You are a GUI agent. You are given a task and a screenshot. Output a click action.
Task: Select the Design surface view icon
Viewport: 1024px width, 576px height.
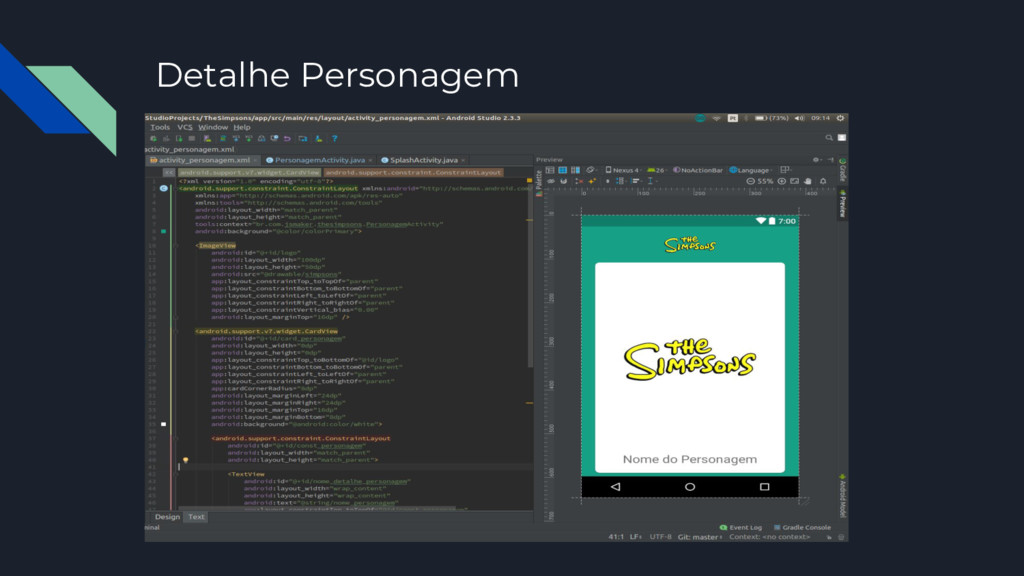(550, 170)
